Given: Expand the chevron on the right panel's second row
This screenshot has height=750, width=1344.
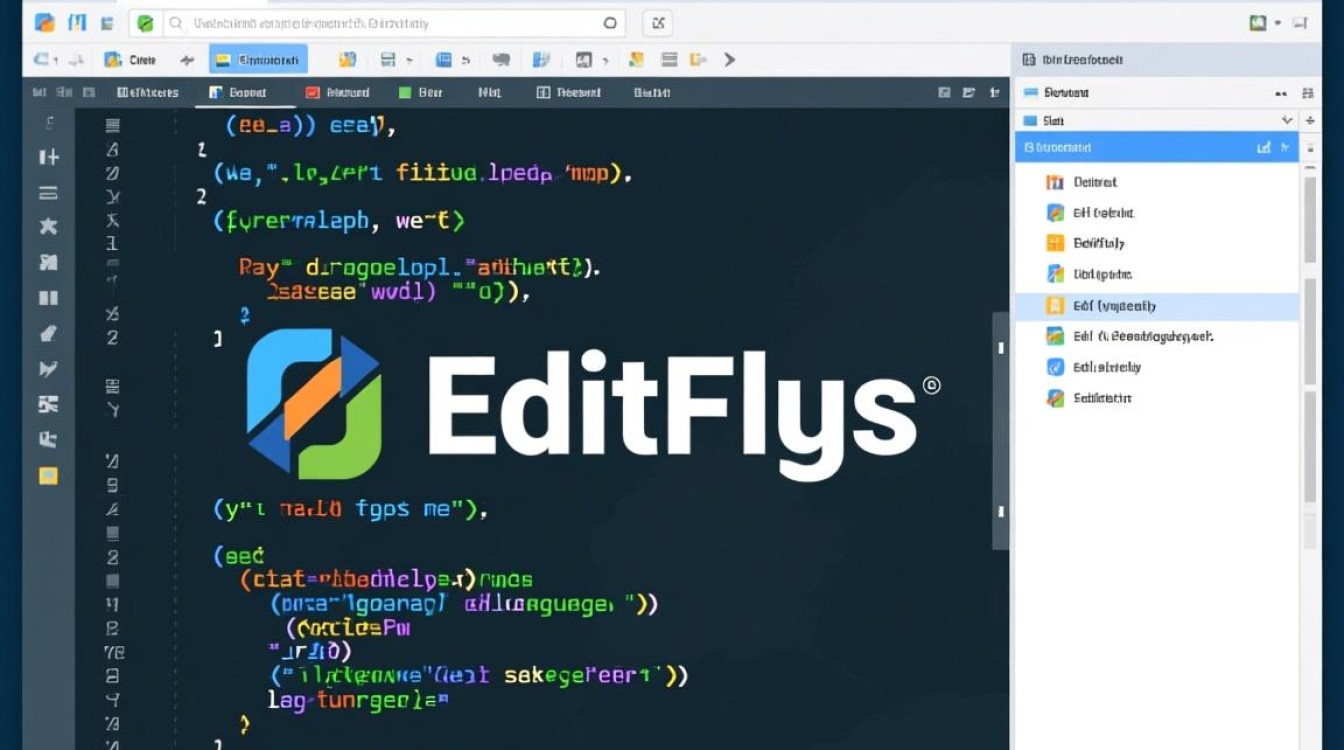Looking at the screenshot, I should (x=1287, y=120).
